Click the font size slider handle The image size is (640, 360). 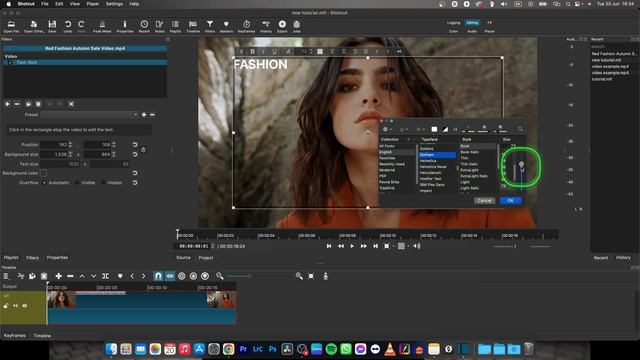tap(521, 164)
